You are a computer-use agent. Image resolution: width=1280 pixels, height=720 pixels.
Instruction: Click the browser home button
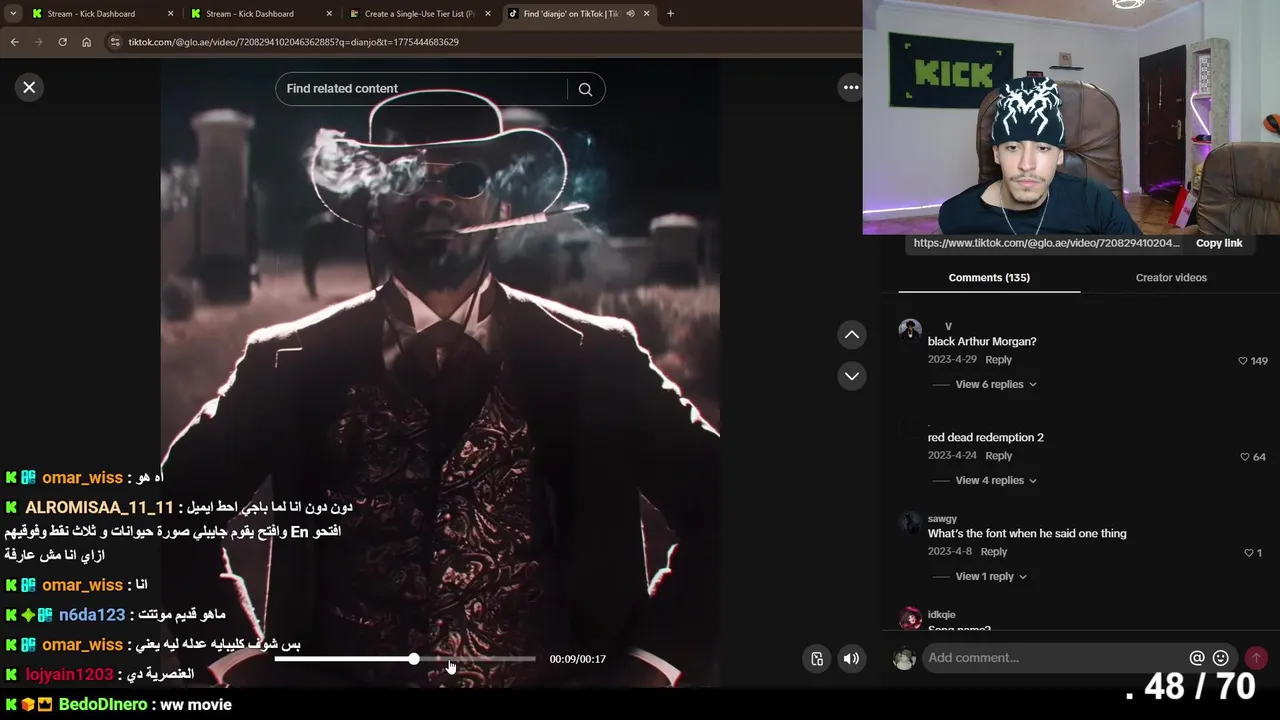(86, 42)
